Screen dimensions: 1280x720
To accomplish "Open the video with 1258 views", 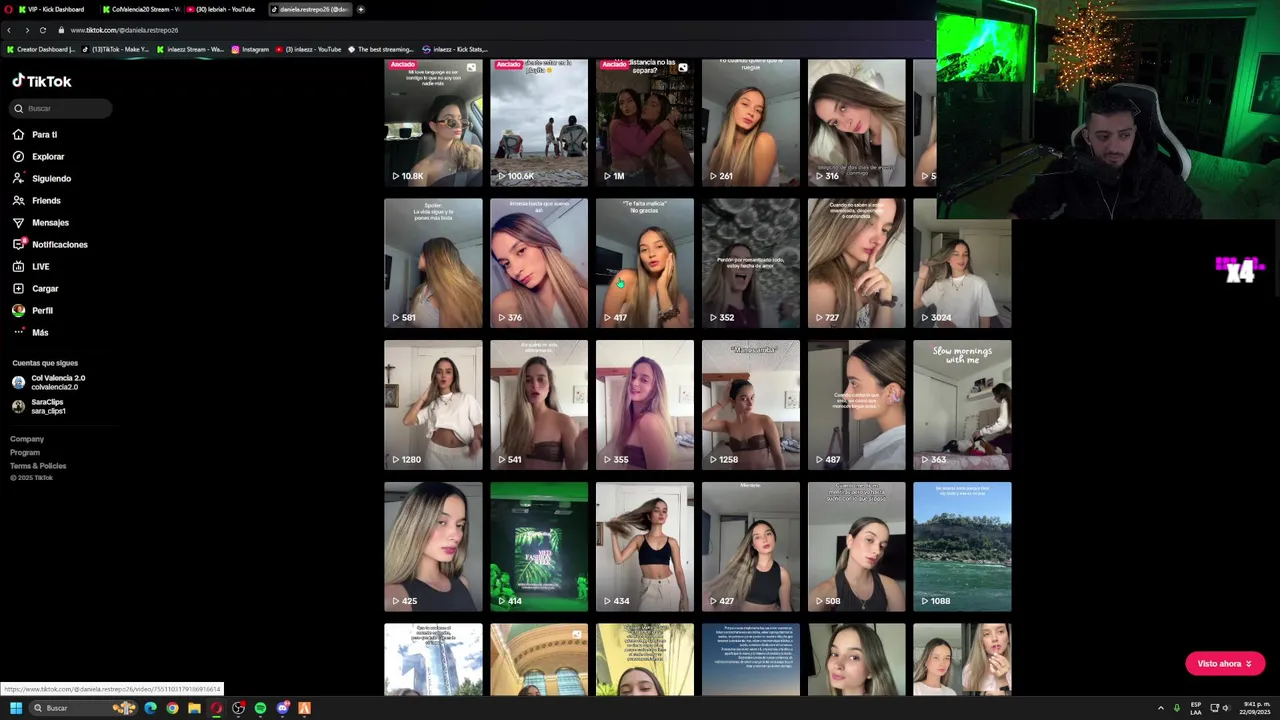I will tap(751, 405).
